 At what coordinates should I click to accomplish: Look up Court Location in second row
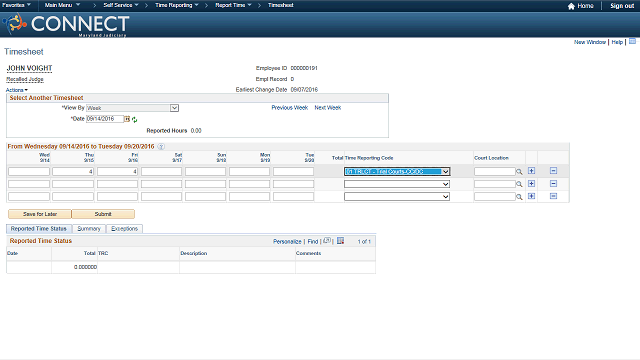pyautogui.click(x=519, y=184)
